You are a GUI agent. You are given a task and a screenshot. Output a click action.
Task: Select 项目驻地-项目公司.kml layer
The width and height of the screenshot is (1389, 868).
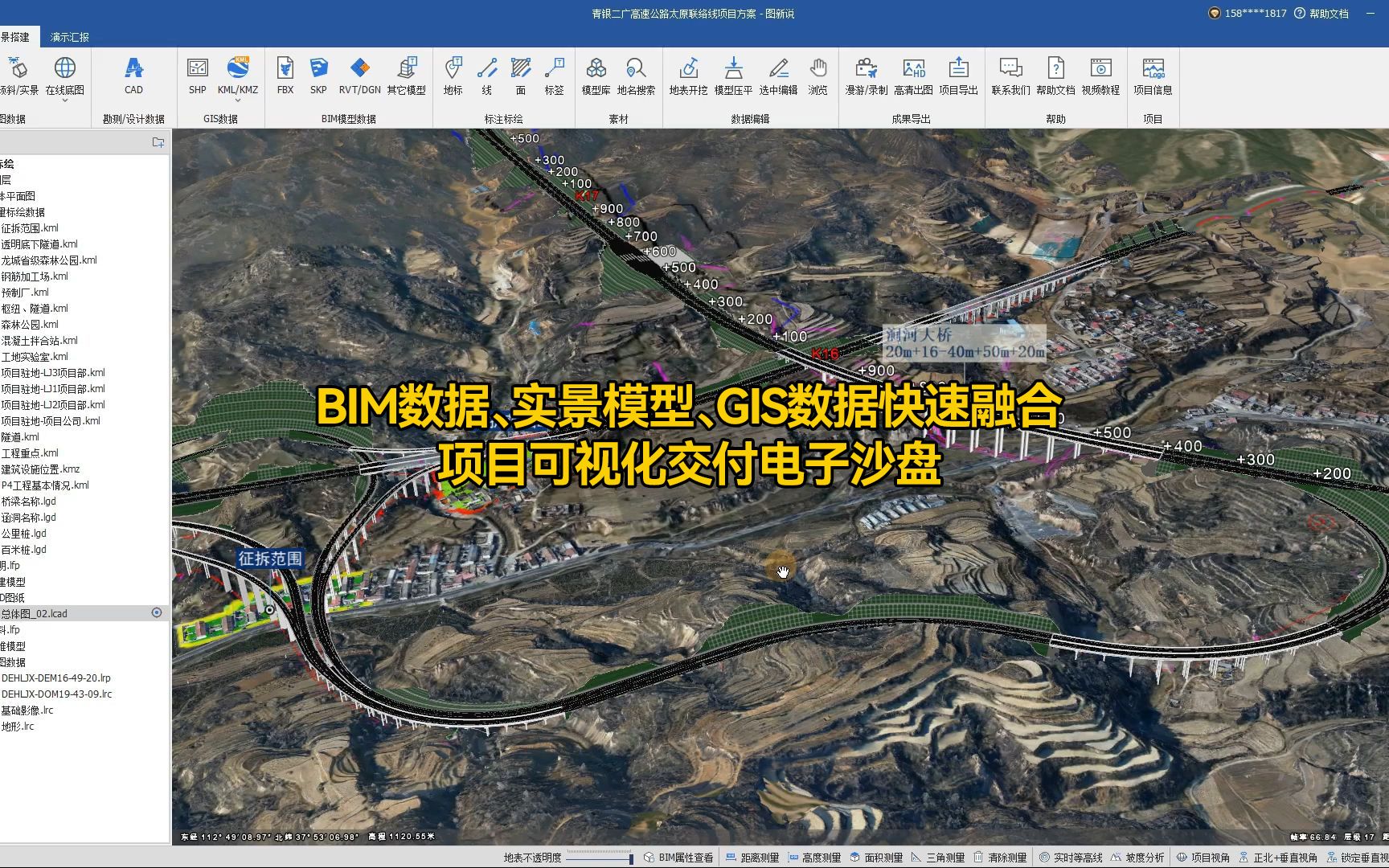[x=51, y=420]
